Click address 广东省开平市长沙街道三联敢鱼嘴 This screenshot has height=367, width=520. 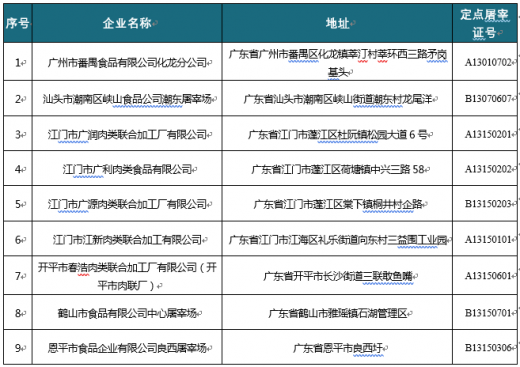pos(337,276)
